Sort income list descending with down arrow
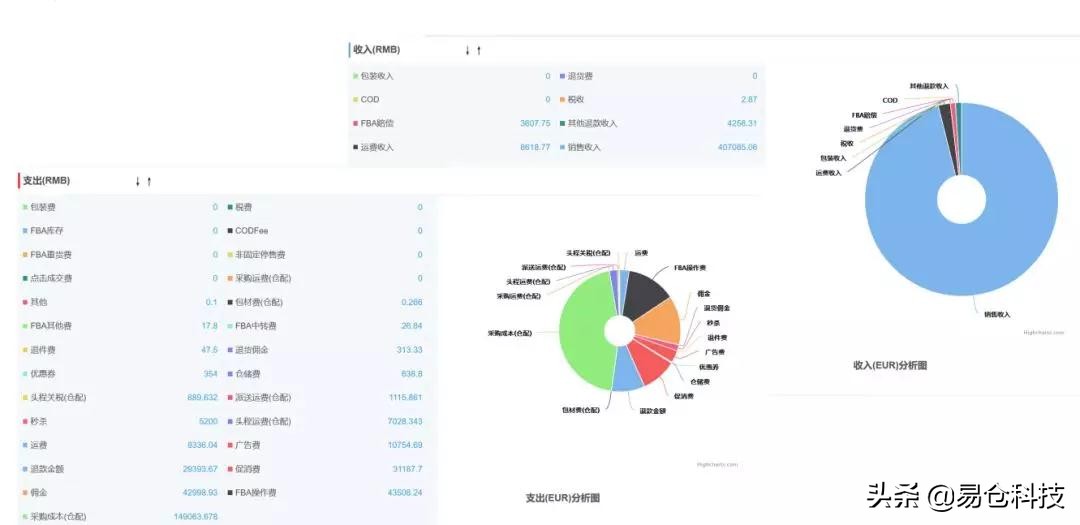Viewport: 1080px width, 525px height. (468, 50)
